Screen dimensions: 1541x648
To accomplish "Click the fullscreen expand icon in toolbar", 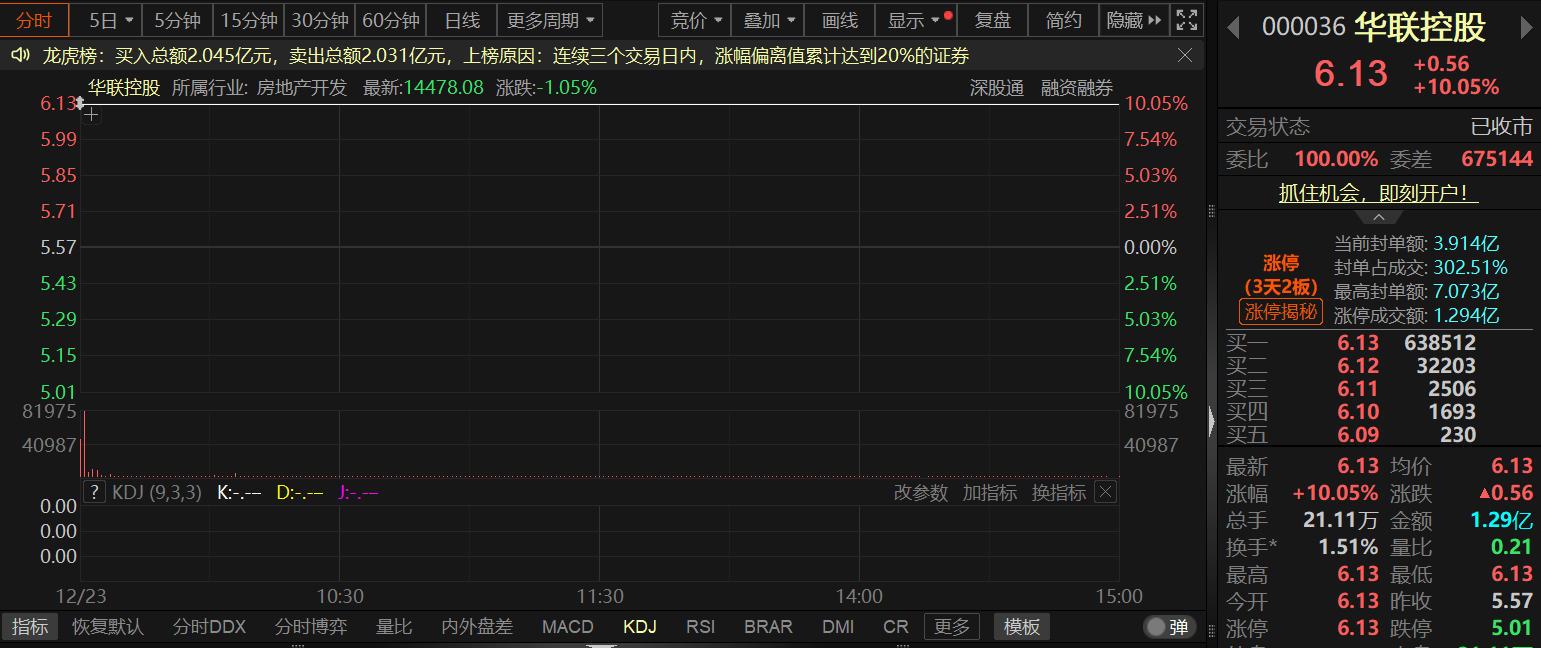I will (1186, 20).
